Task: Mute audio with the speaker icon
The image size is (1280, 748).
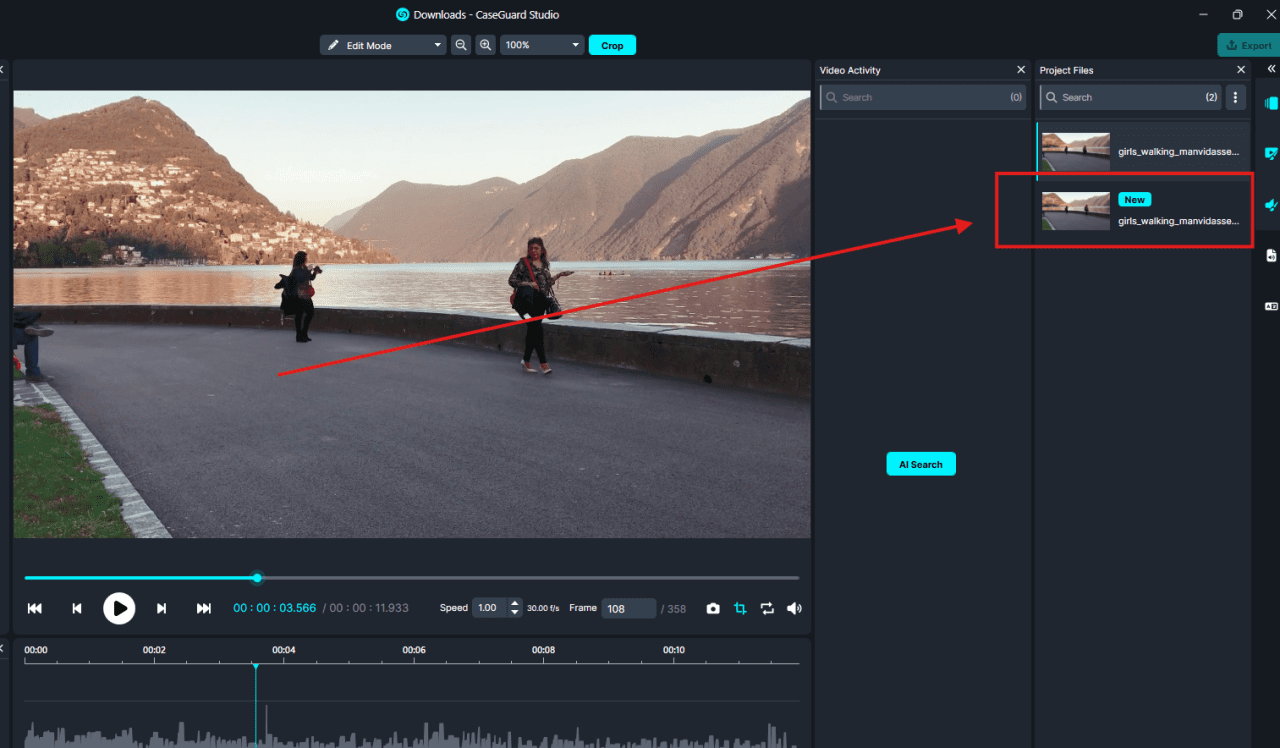Action: [794, 608]
